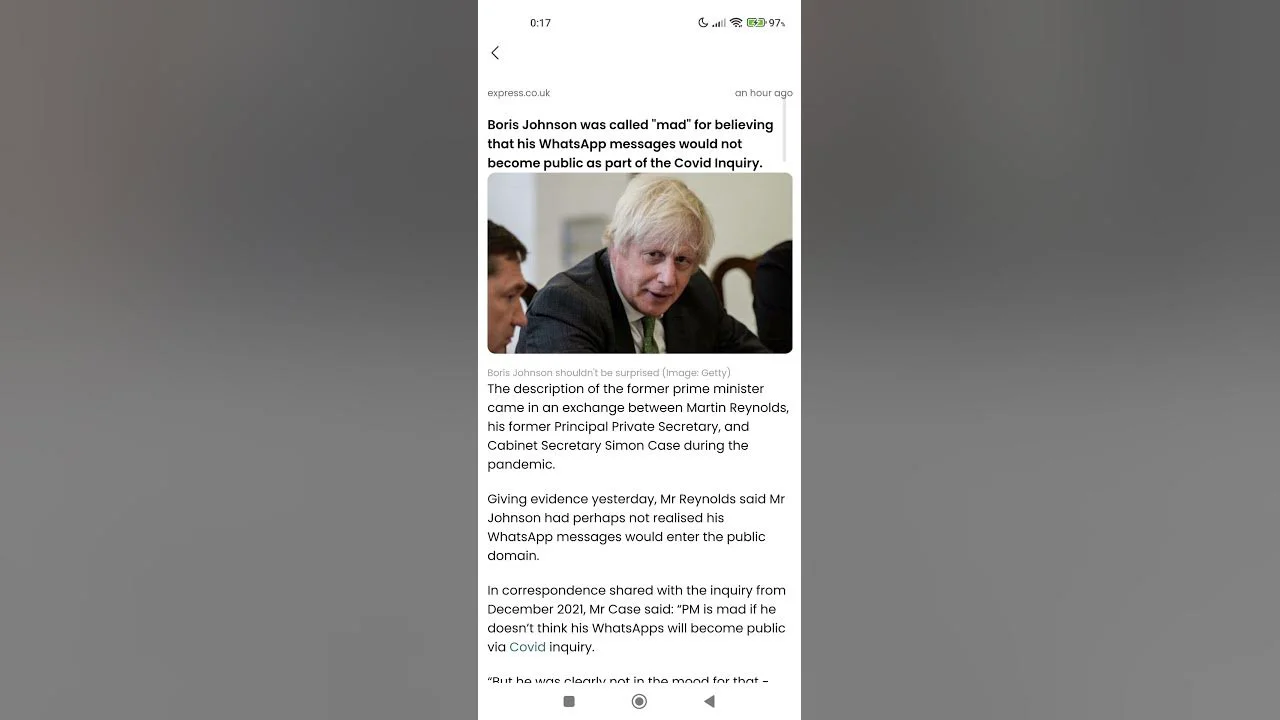1280x720 pixels.
Task: Tap the Boris Johnson article photo
Action: click(x=640, y=263)
